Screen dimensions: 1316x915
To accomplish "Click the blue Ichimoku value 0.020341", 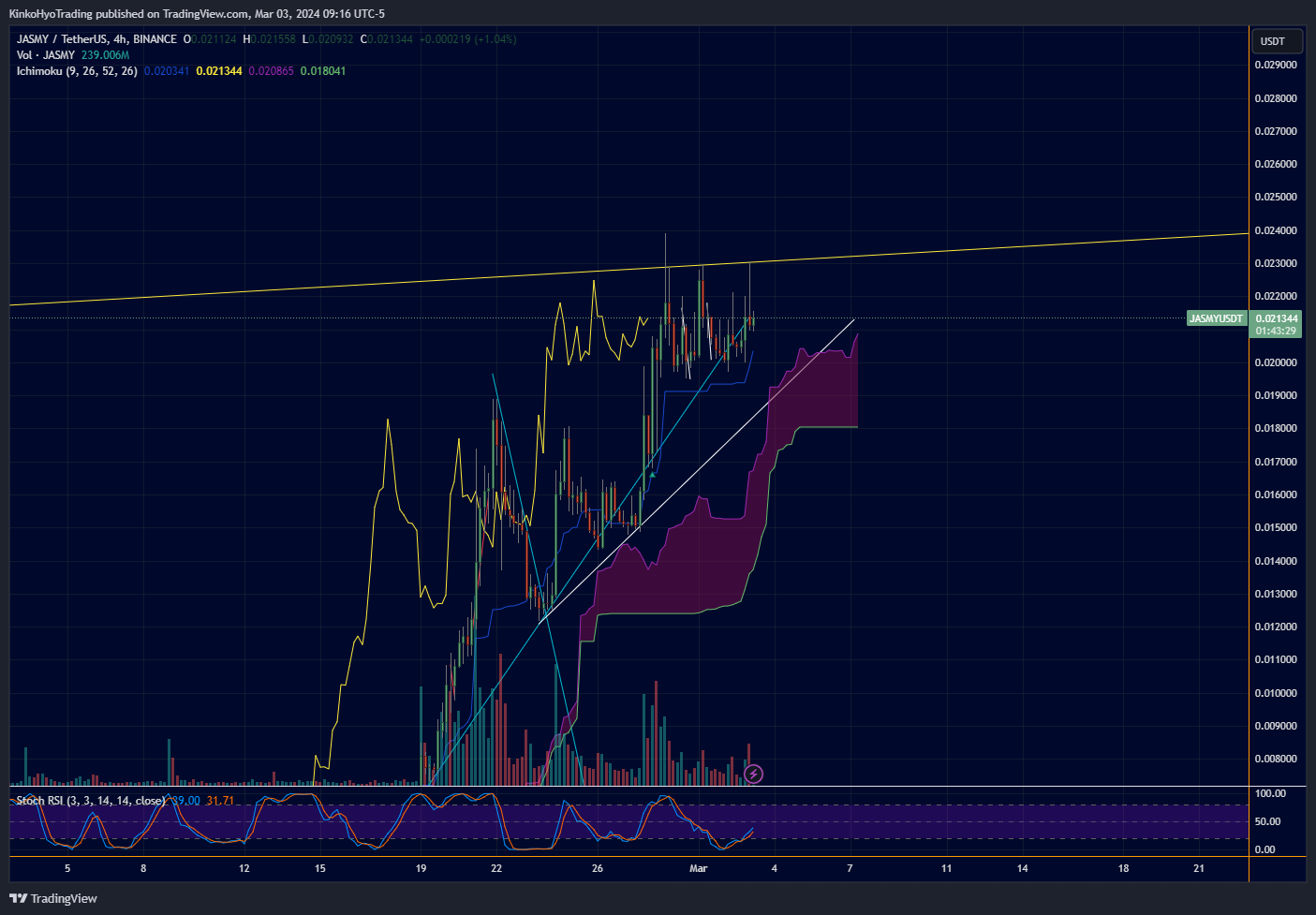I will tap(167, 71).
